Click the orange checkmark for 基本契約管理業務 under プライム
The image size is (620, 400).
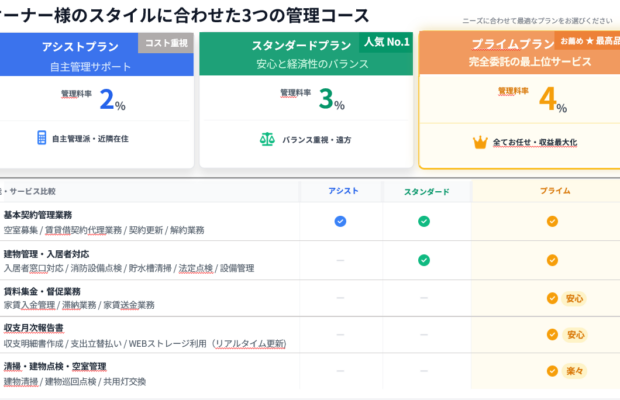pos(552,221)
